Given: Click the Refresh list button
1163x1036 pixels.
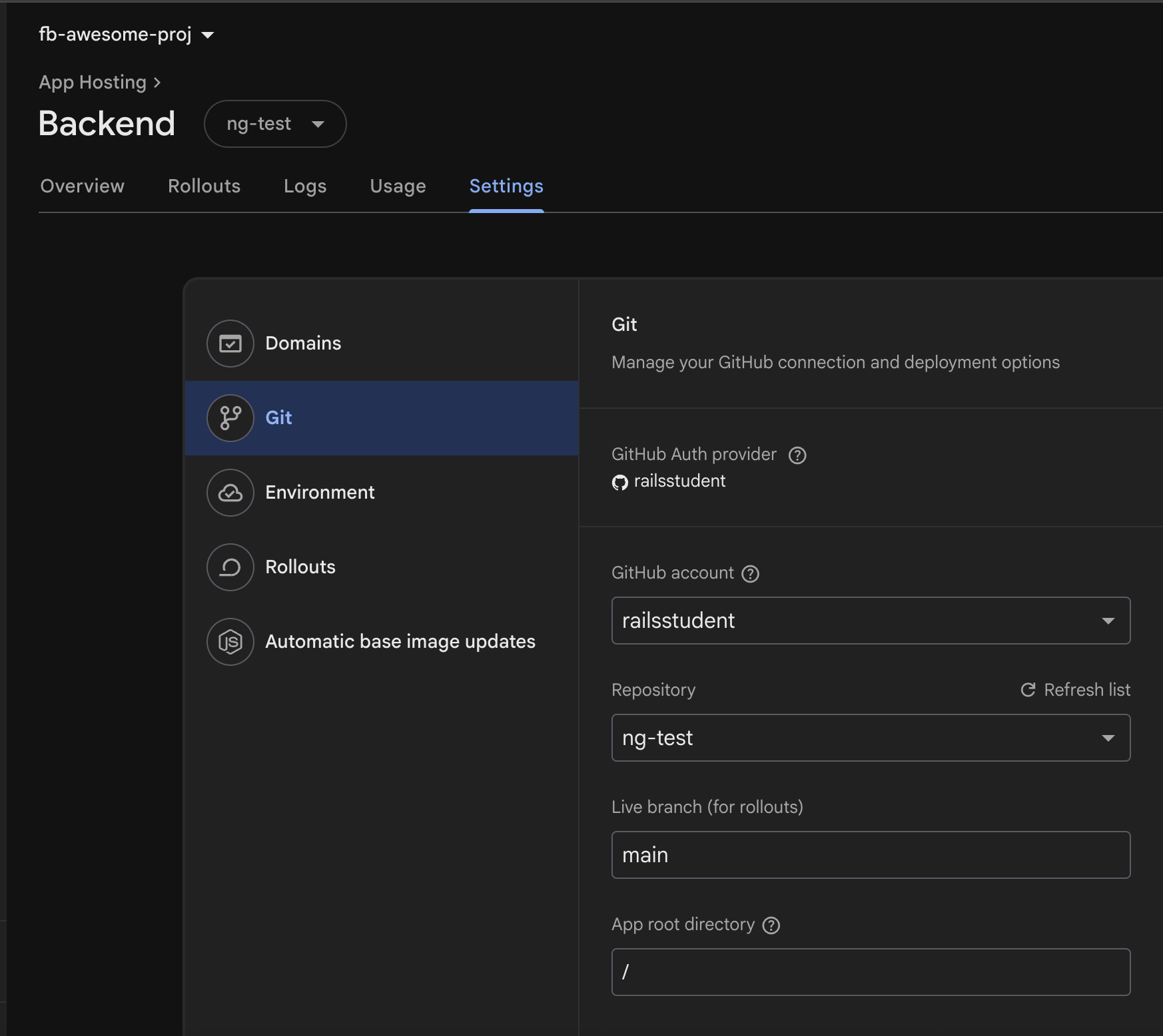Looking at the screenshot, I should tap(1076, 690).
